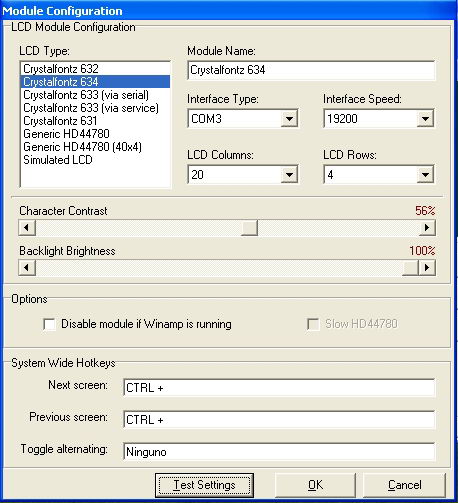
Task: Click Character Contrast right arrow button
Action: pos(427,228)
